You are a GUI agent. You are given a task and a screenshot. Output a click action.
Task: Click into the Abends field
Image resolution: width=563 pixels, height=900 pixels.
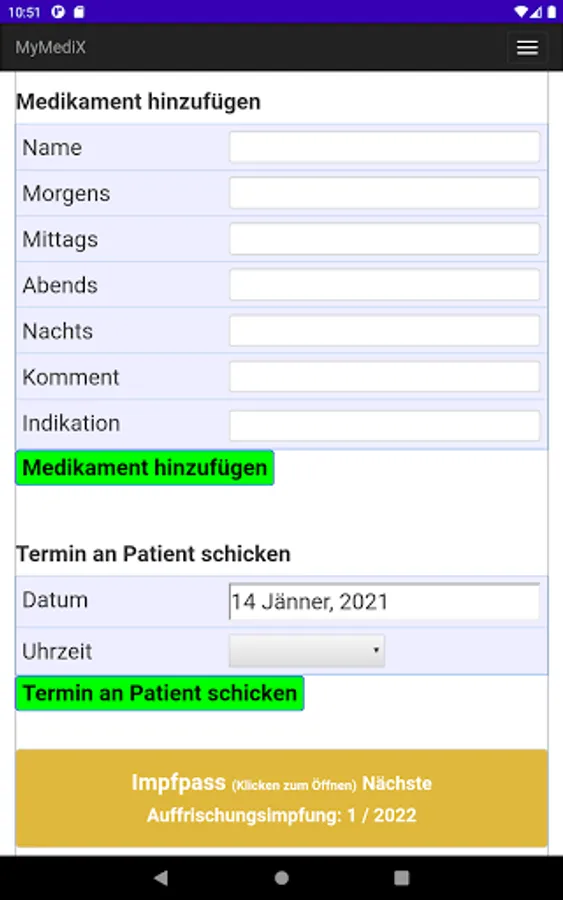(x=385, y=285)
